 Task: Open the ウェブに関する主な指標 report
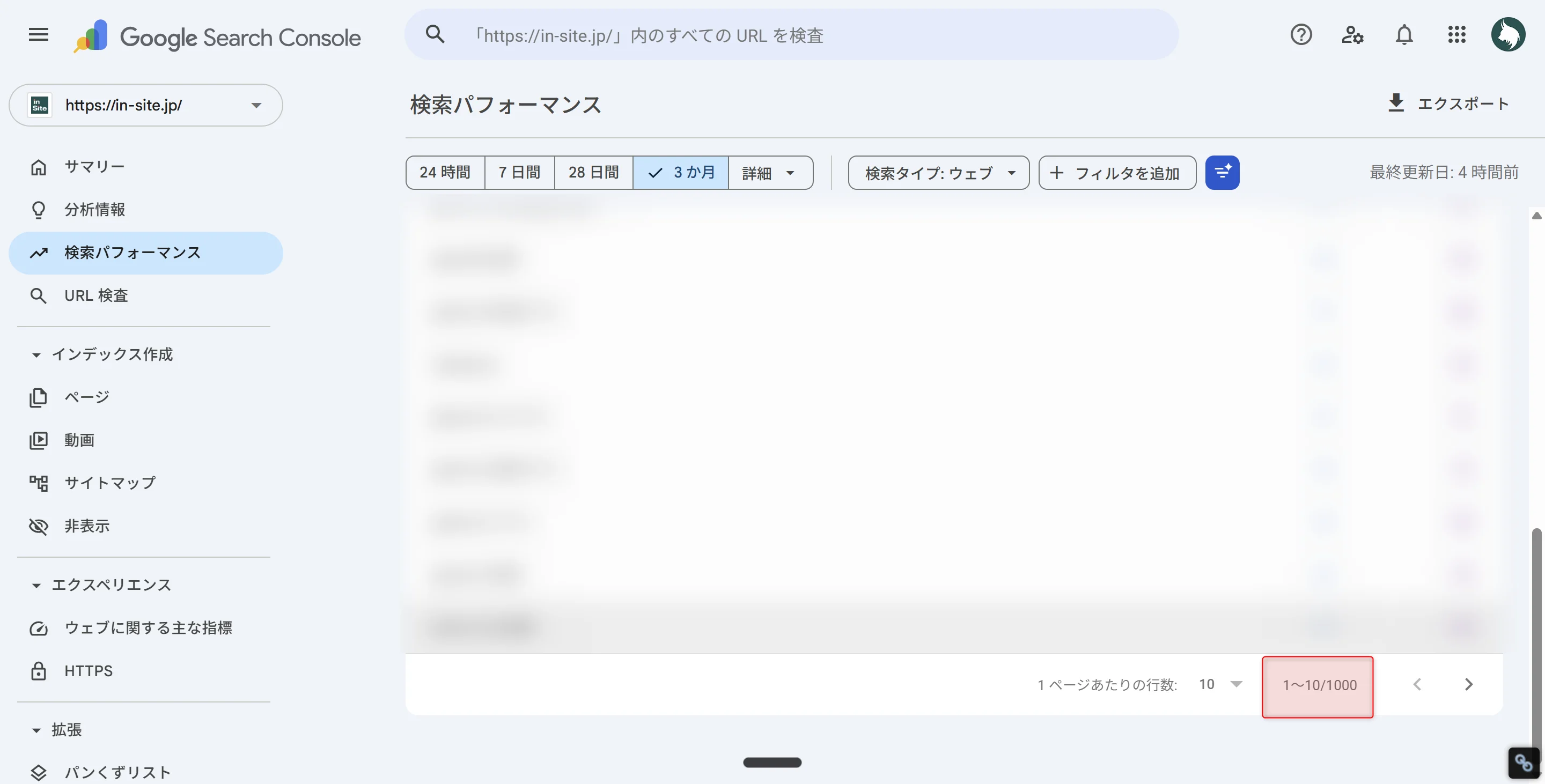(149, 627)
